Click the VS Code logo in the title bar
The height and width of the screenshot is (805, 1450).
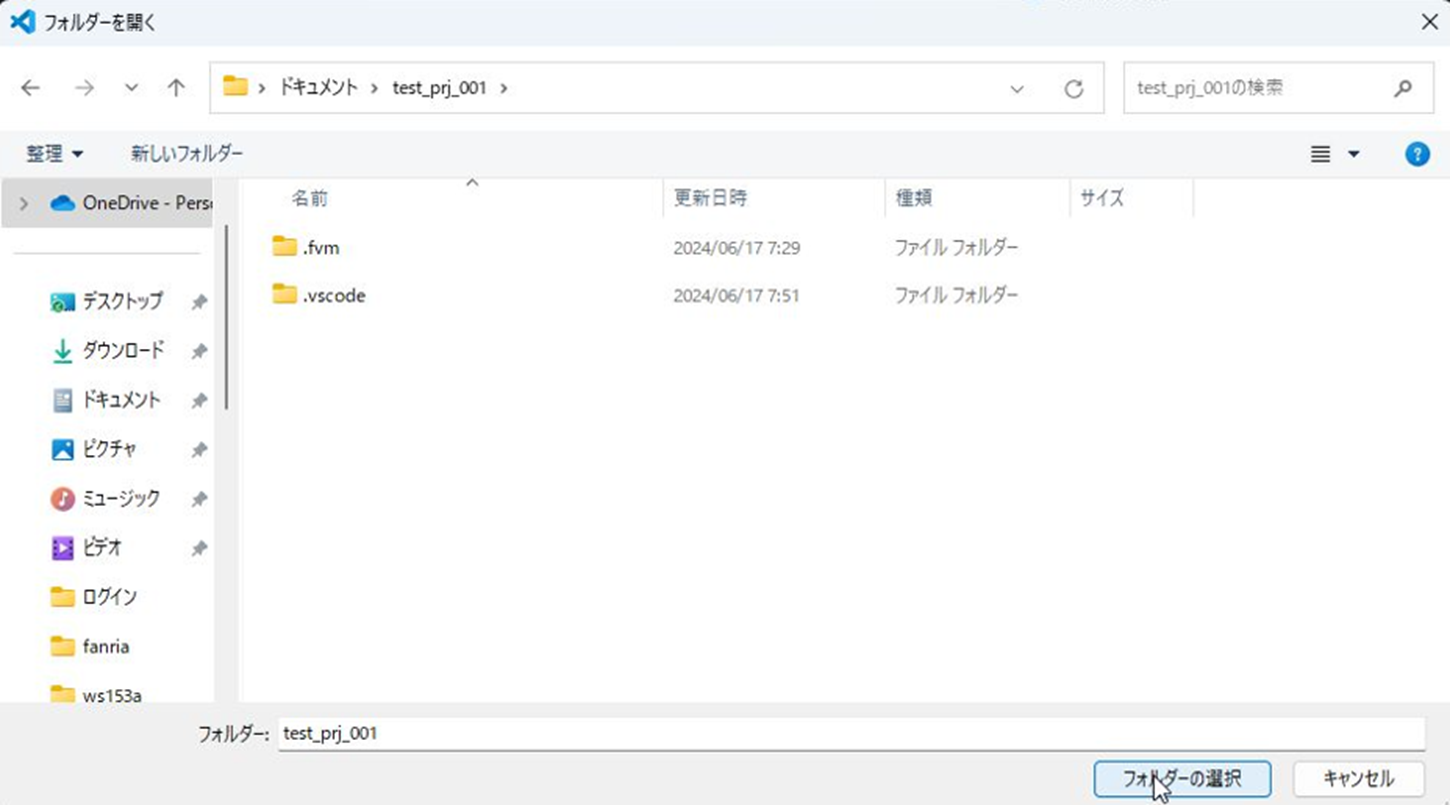click(x=24, y=20)
